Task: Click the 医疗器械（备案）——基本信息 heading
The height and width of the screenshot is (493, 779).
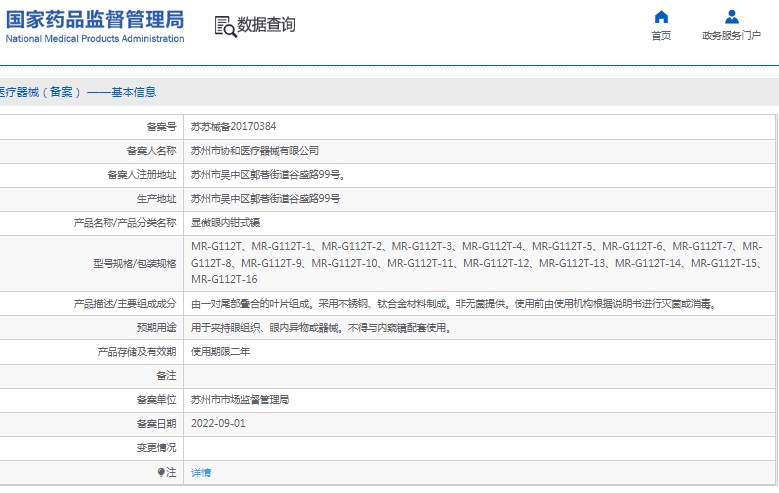Action: point(78,92)
